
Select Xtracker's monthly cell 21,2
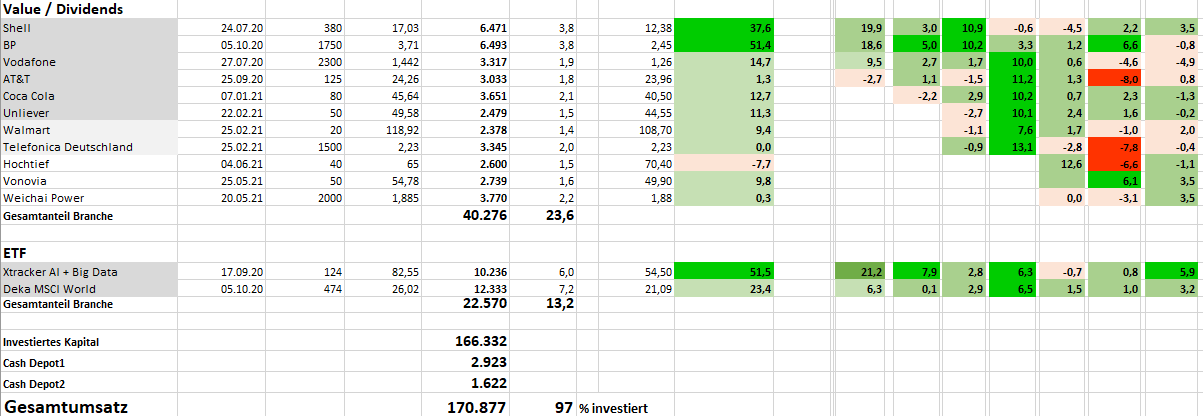tap(861, 272)
